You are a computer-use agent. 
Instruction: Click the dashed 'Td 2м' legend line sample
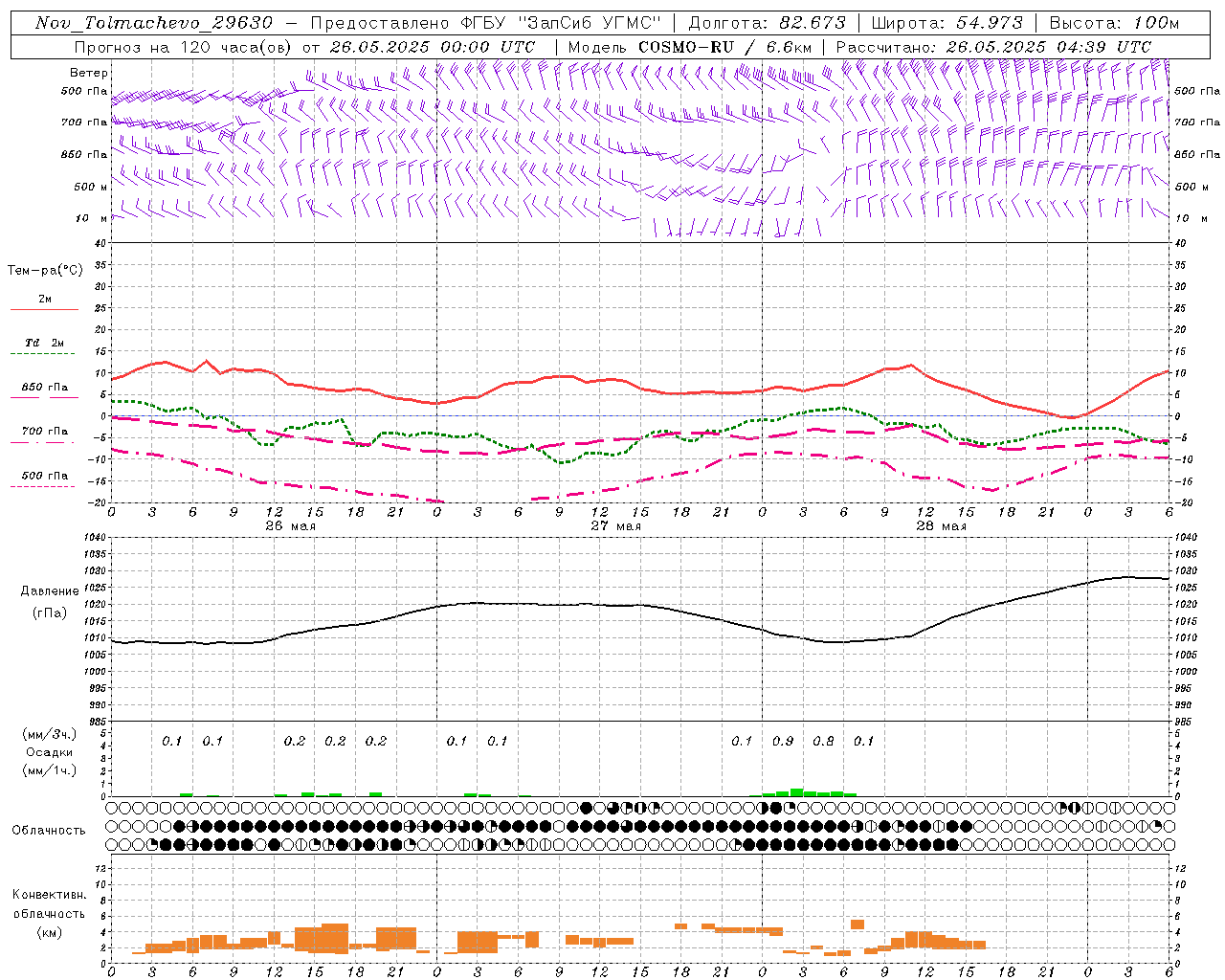(x=44, y=355)
